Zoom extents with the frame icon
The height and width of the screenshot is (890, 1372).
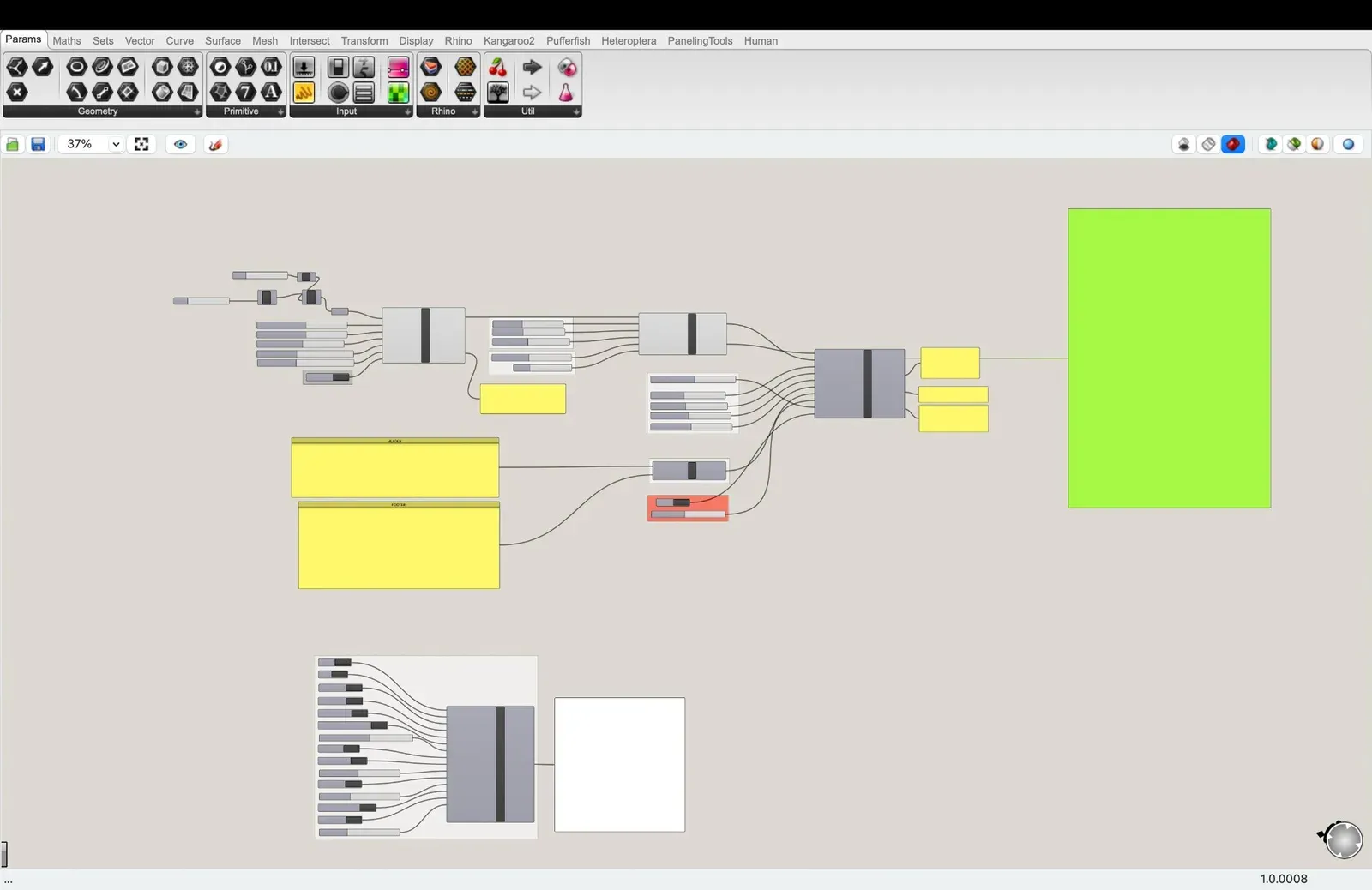[141, 144]
